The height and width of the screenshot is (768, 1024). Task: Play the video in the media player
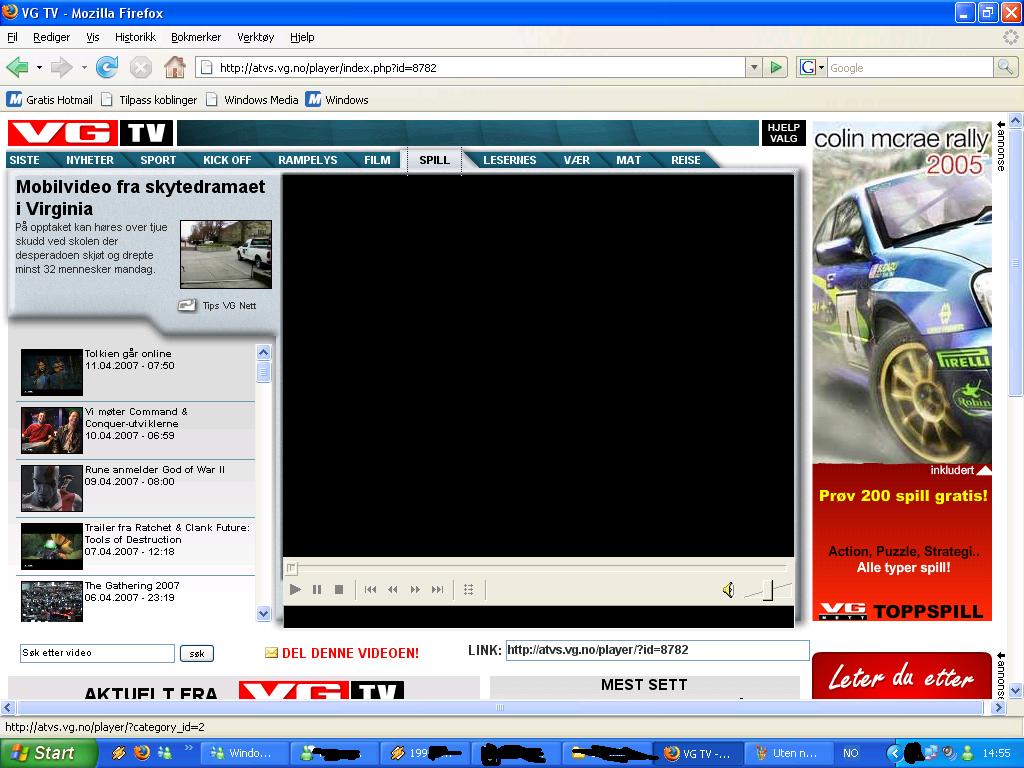coord(295,590)
